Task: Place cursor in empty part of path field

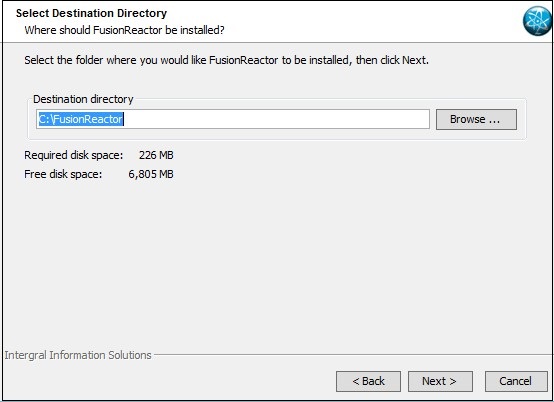Action: pos(276,119)
